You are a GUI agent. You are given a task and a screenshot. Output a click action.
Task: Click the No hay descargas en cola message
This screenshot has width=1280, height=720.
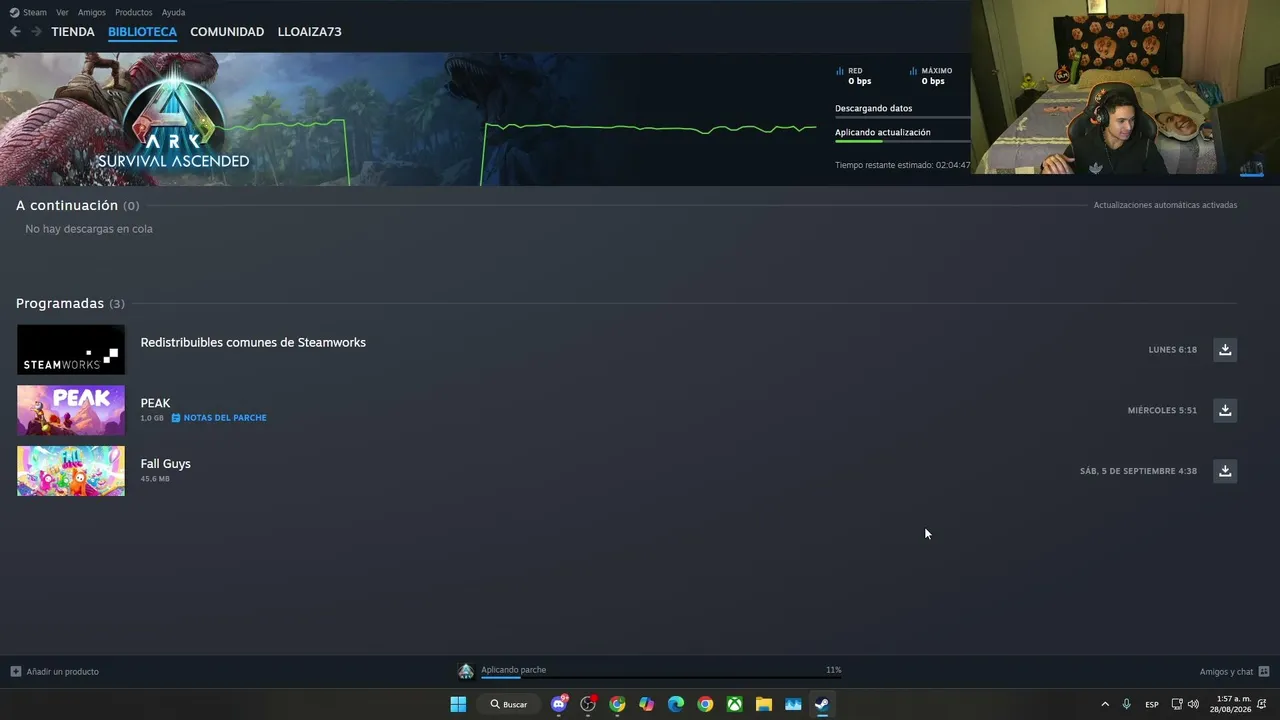coord(89,229)
